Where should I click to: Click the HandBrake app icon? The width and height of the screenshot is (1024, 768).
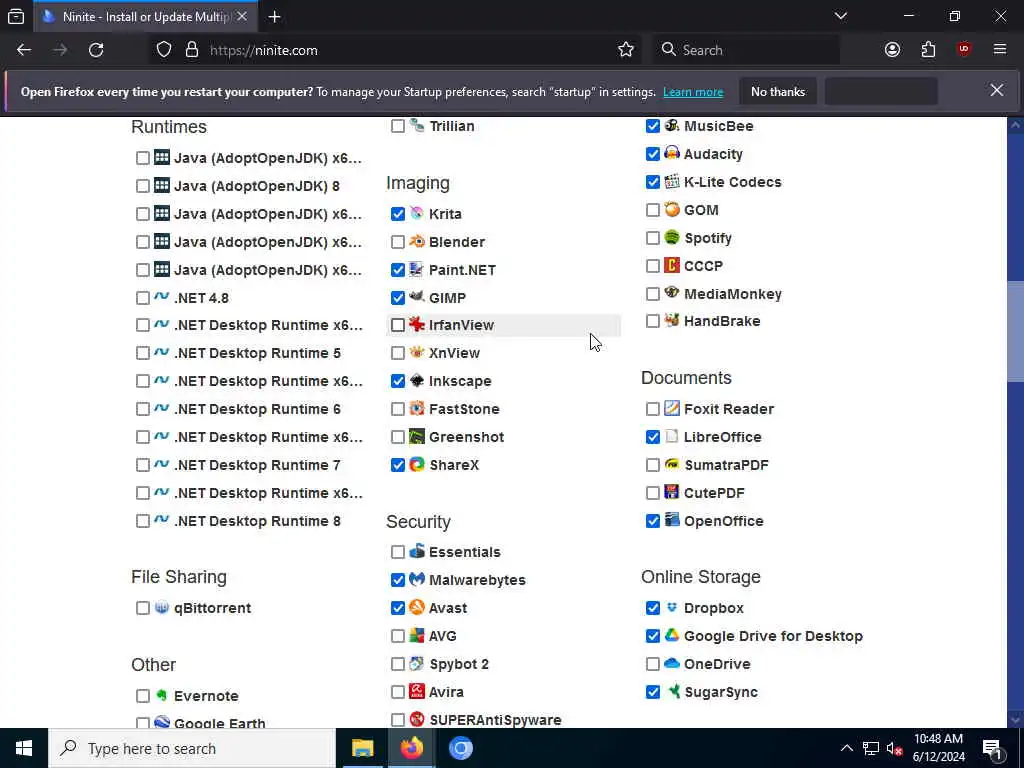point(672,320)
